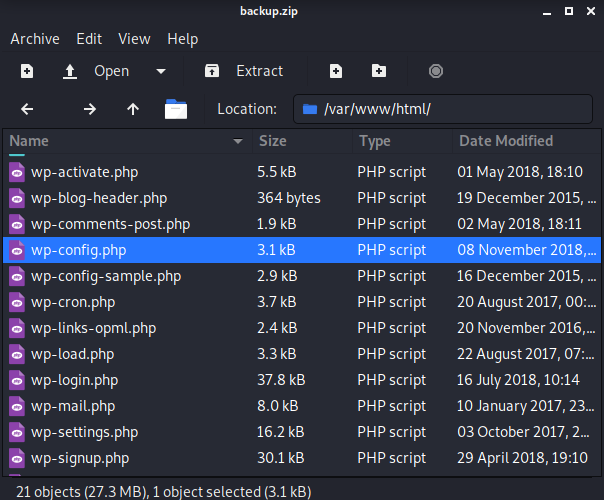Select wp-signup.php file name
Viewport: 604px width, 500px height.
pyautogui.click(x=80, y=458)
